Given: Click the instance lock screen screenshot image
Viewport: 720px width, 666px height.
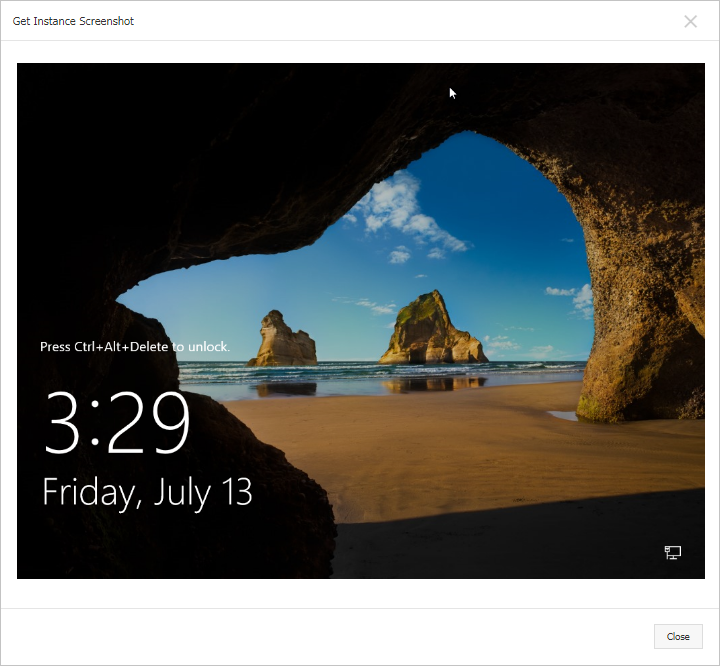Looking at the screenshot, I should [x=360, y=321].
